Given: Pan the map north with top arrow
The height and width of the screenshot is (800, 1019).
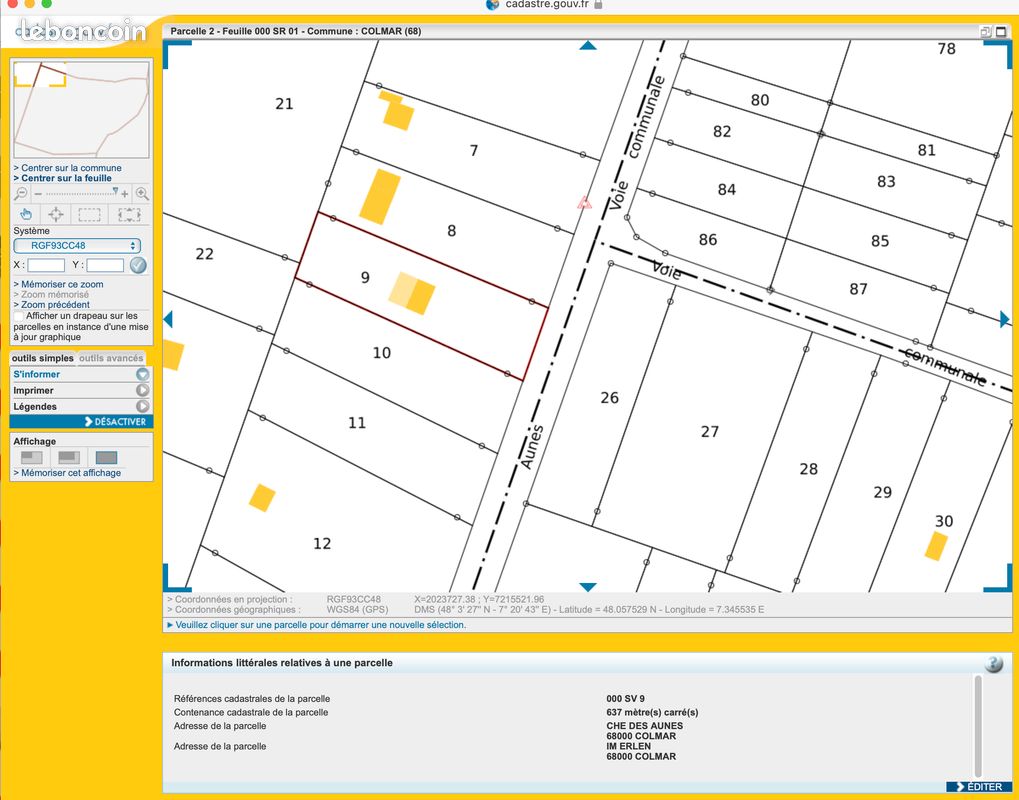Looking at the screenshot, I should click(x=588, y=46).
